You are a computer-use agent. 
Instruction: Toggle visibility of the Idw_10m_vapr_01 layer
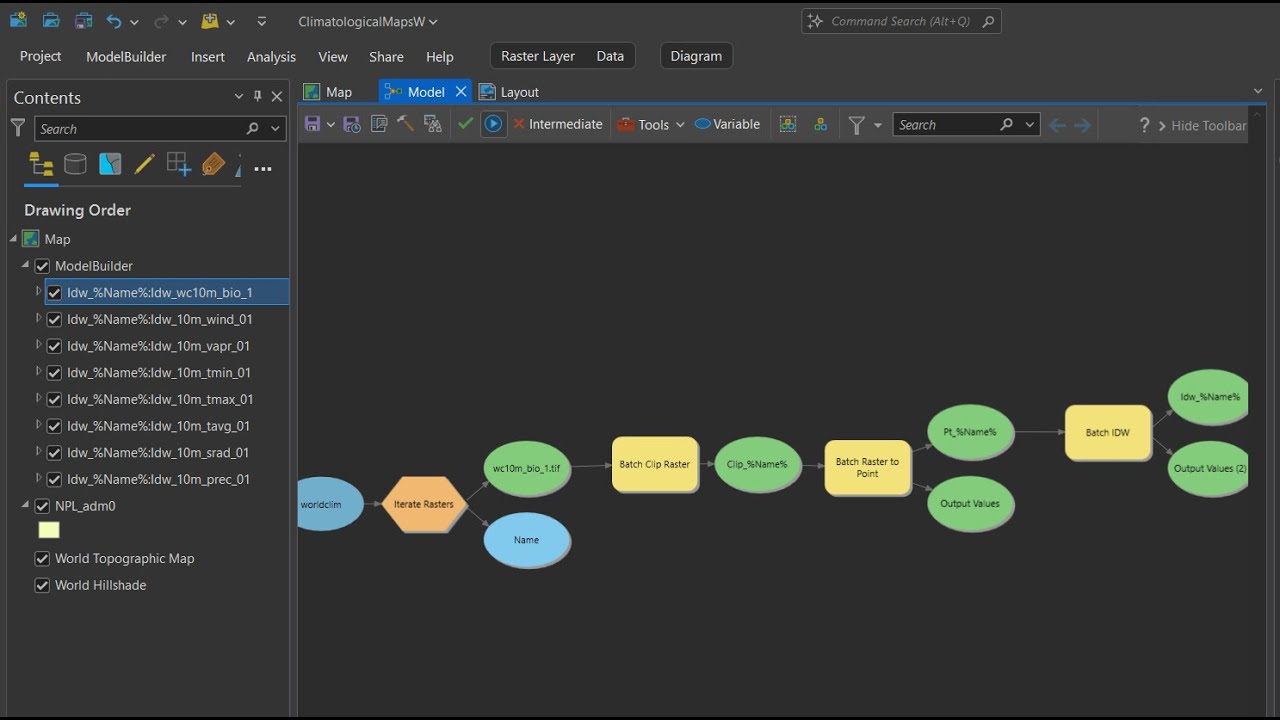[55, 346]
